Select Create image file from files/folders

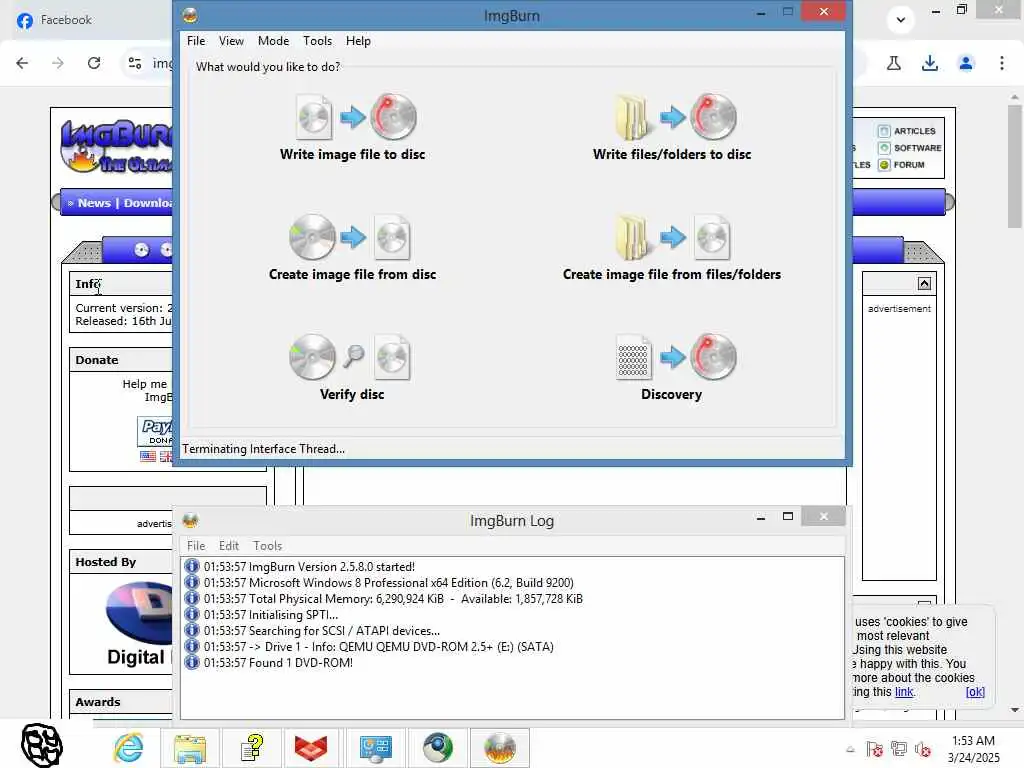[672, 248]
